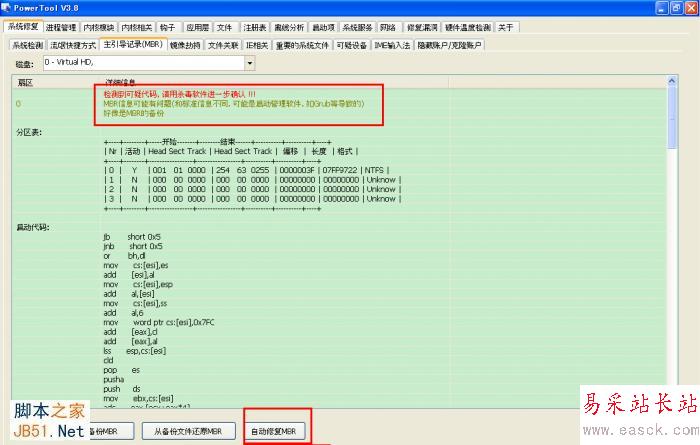The image size is (700, 445).
Task: Show the 关于 tab
Action: click(x=507, y=28)
